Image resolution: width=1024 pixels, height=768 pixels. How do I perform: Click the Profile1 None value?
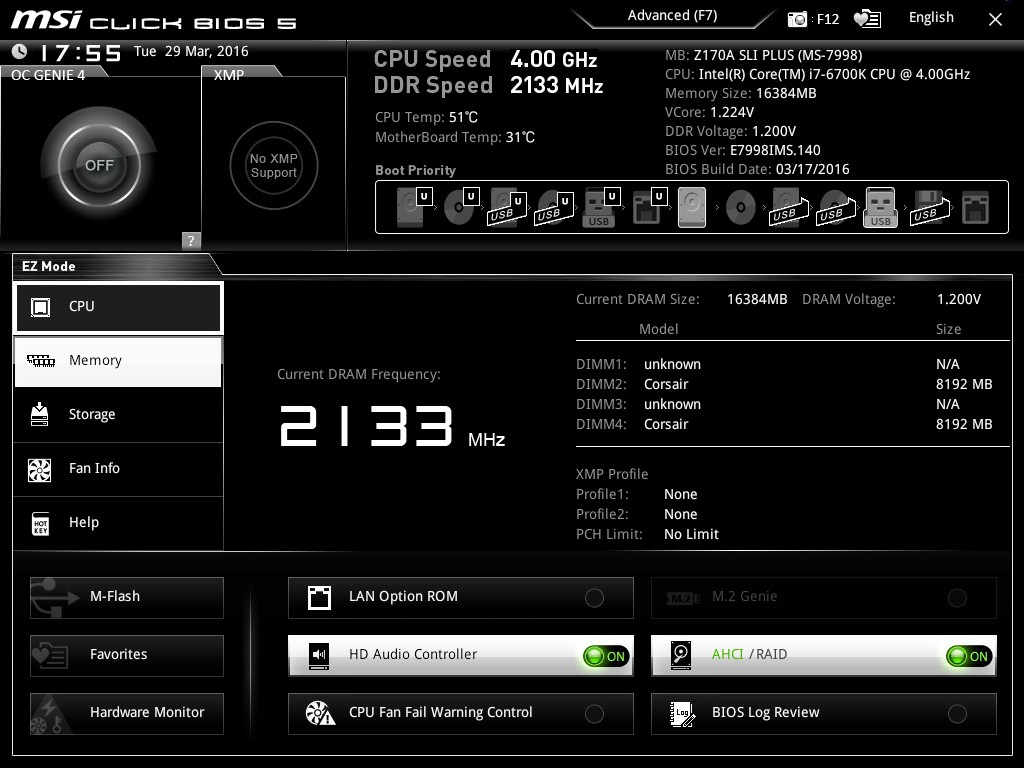[x=680, y=494]
